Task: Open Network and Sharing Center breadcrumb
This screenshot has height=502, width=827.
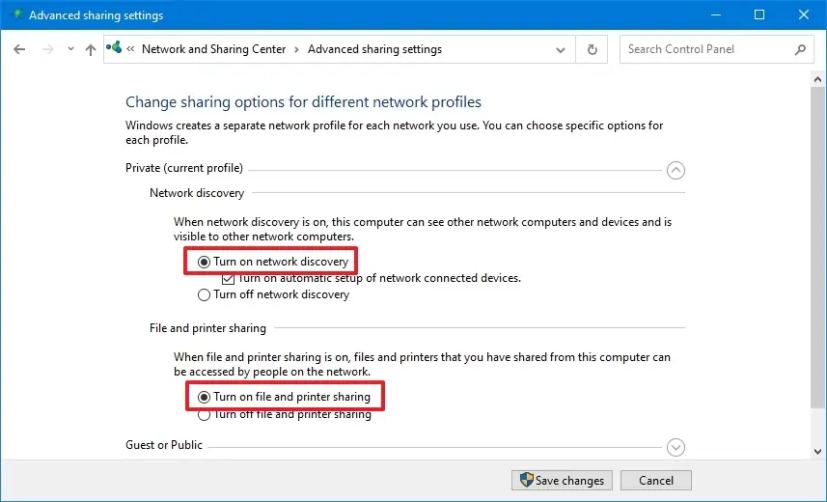Action: point(214,49)
